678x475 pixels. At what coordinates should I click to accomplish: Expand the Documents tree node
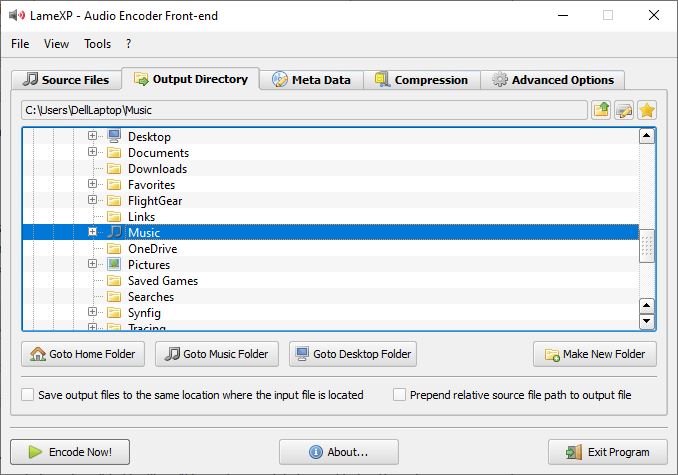coord(92,152)
